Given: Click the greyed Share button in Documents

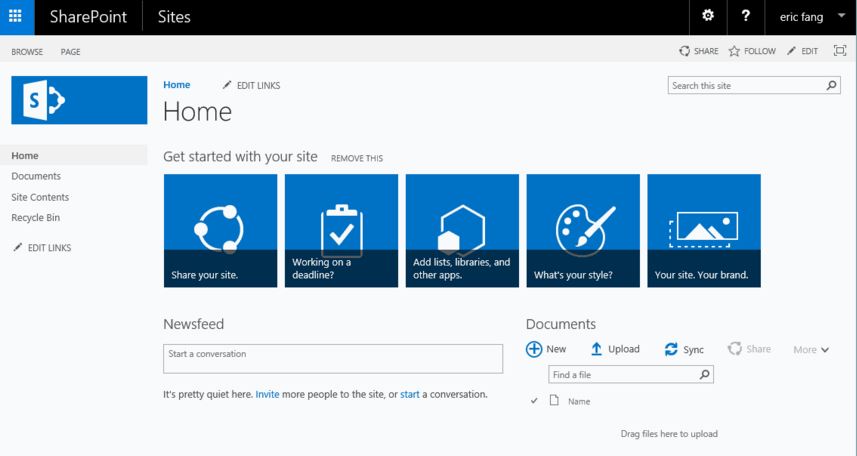Looking at the screenshot, I should [749, 349].
